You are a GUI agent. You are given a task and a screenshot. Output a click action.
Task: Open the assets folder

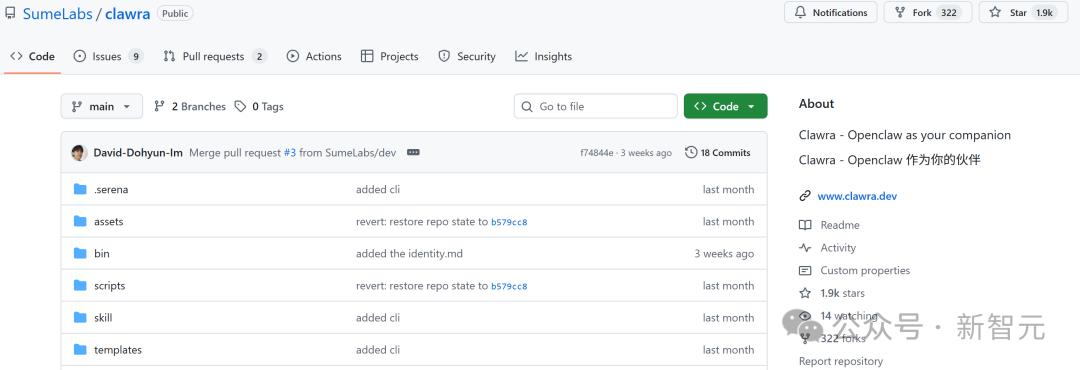(109, 222)
